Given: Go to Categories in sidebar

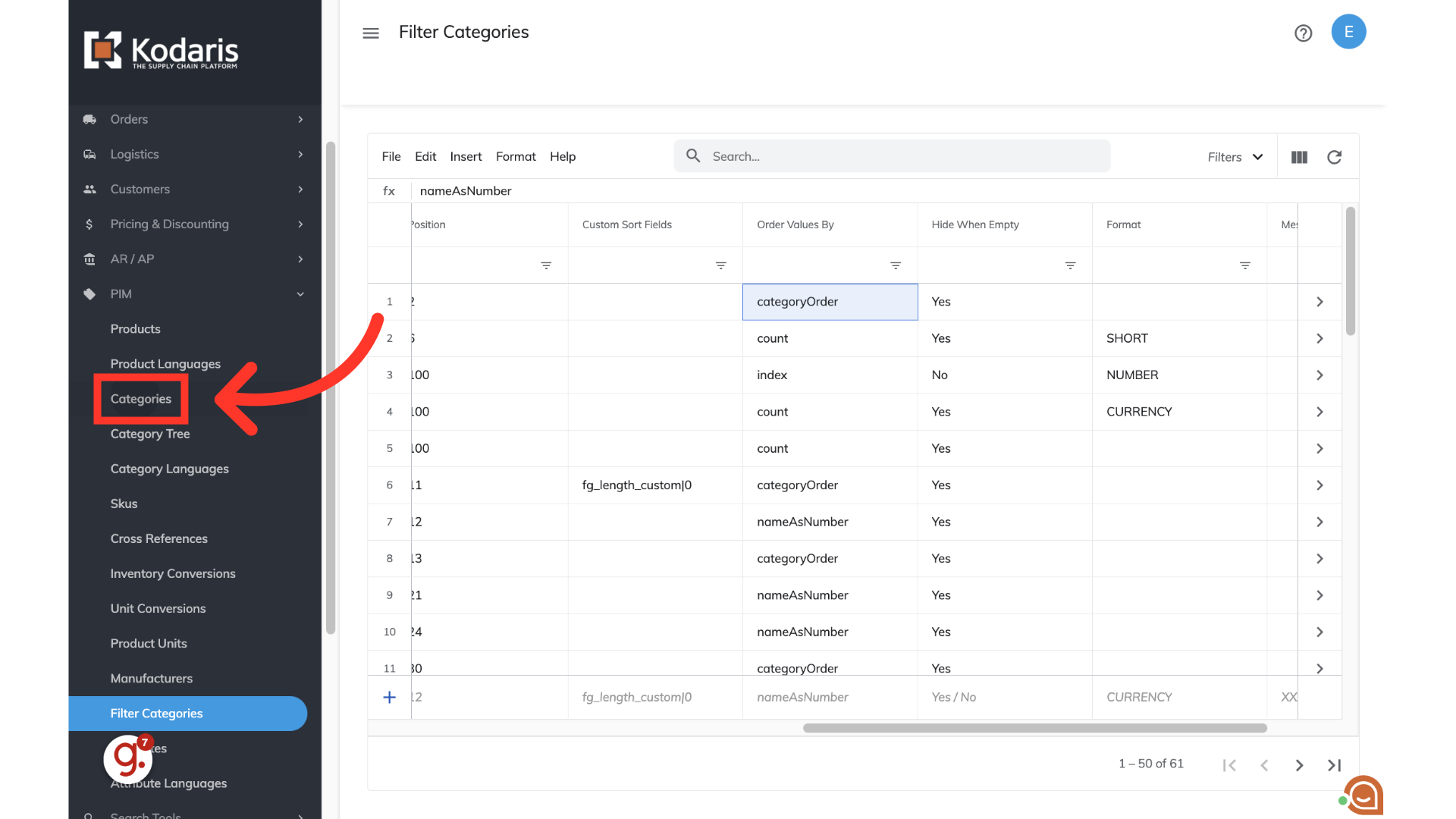Looking at the screenshot, I should pos(141,399).
